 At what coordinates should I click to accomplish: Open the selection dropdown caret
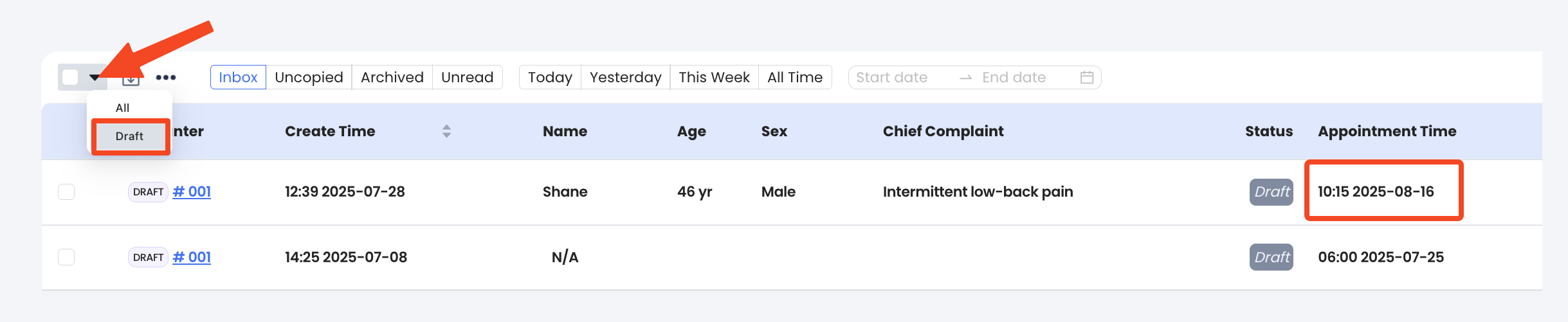[95, 78]
